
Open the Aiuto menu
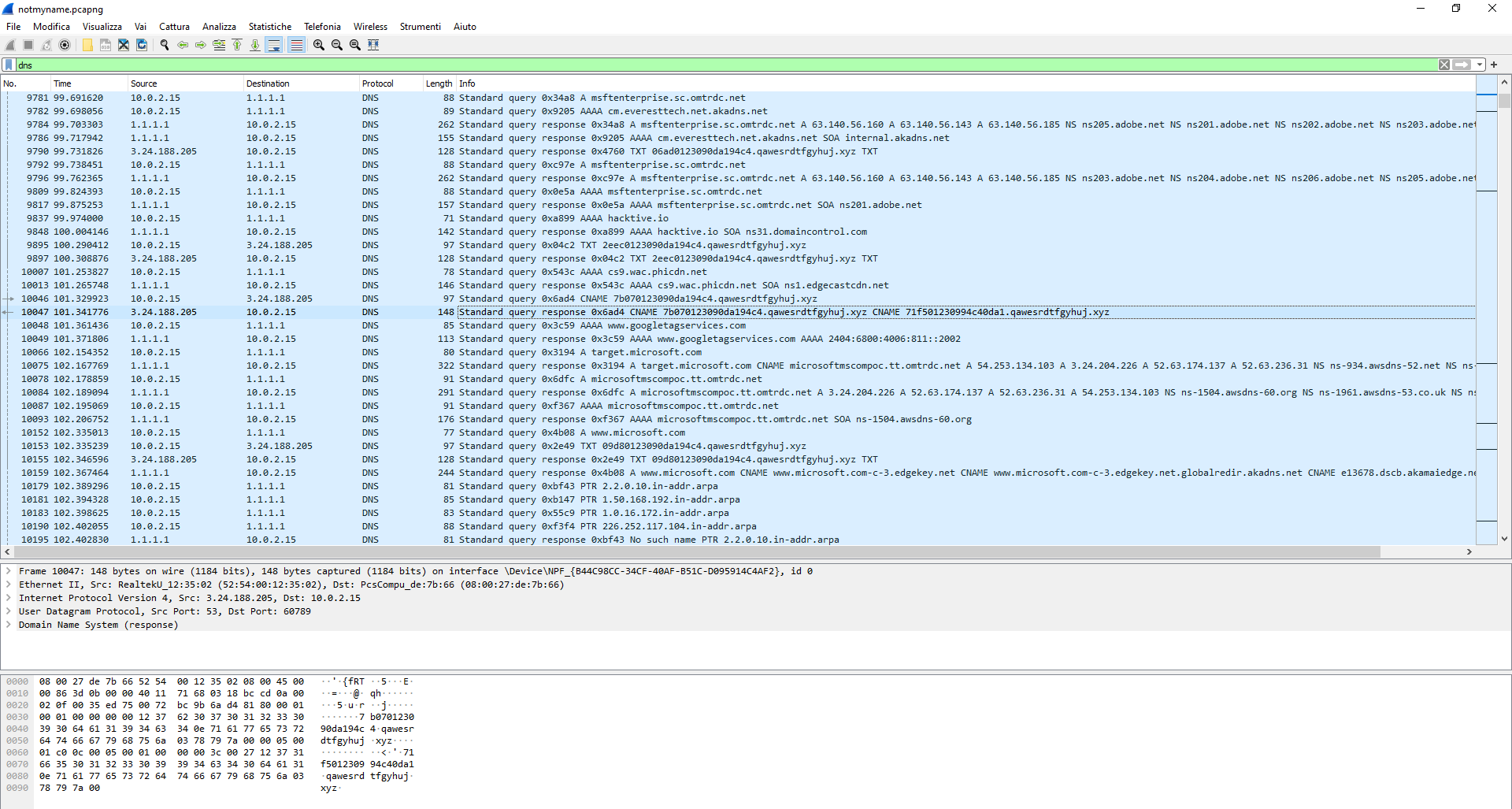pyautogui.click(x=465, y=26)
